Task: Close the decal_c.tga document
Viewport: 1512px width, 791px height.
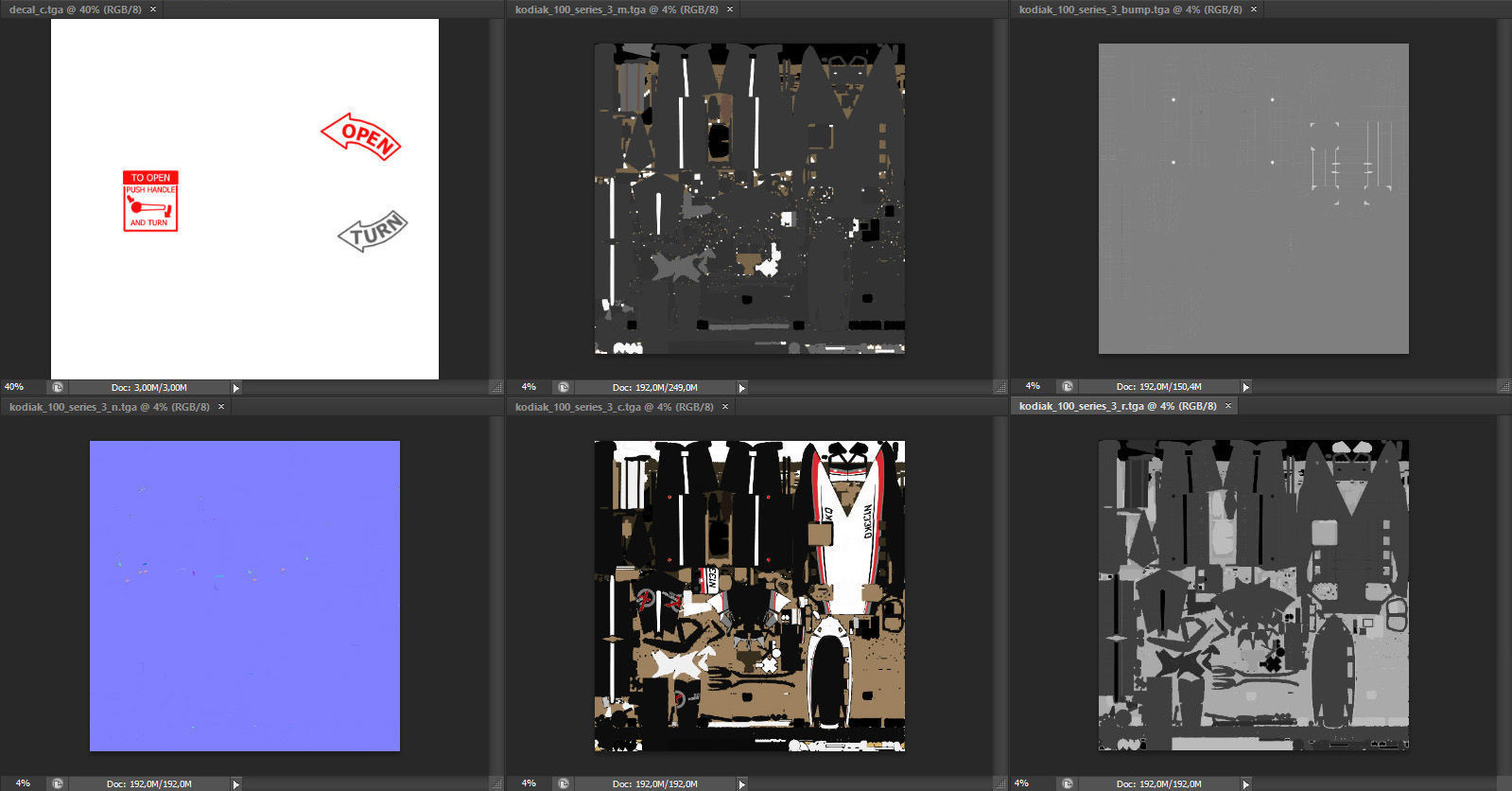Action: (x=153, y=9)
